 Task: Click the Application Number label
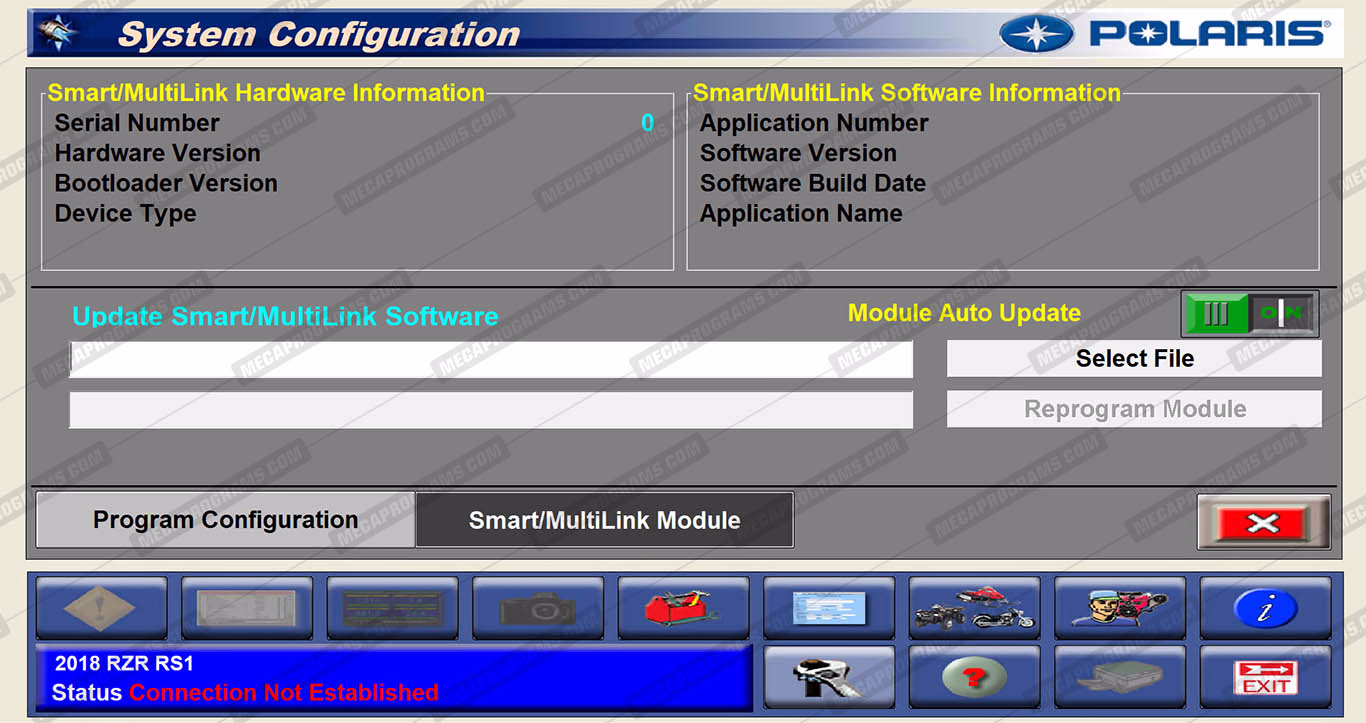tap(814, 123)
